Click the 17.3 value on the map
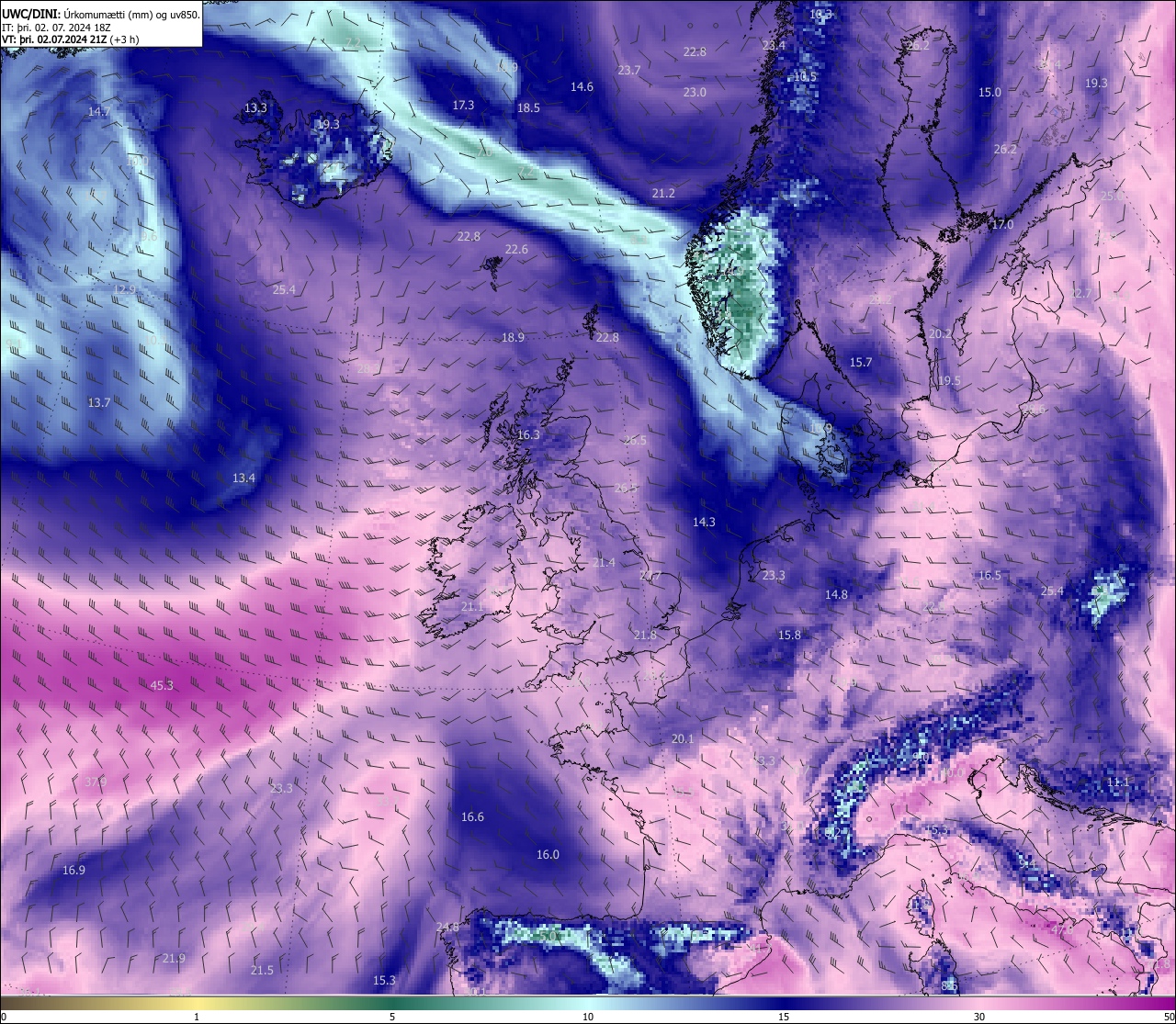Image resolution: width=1176 pixels, height=1024 pixels. pos(463,105)
